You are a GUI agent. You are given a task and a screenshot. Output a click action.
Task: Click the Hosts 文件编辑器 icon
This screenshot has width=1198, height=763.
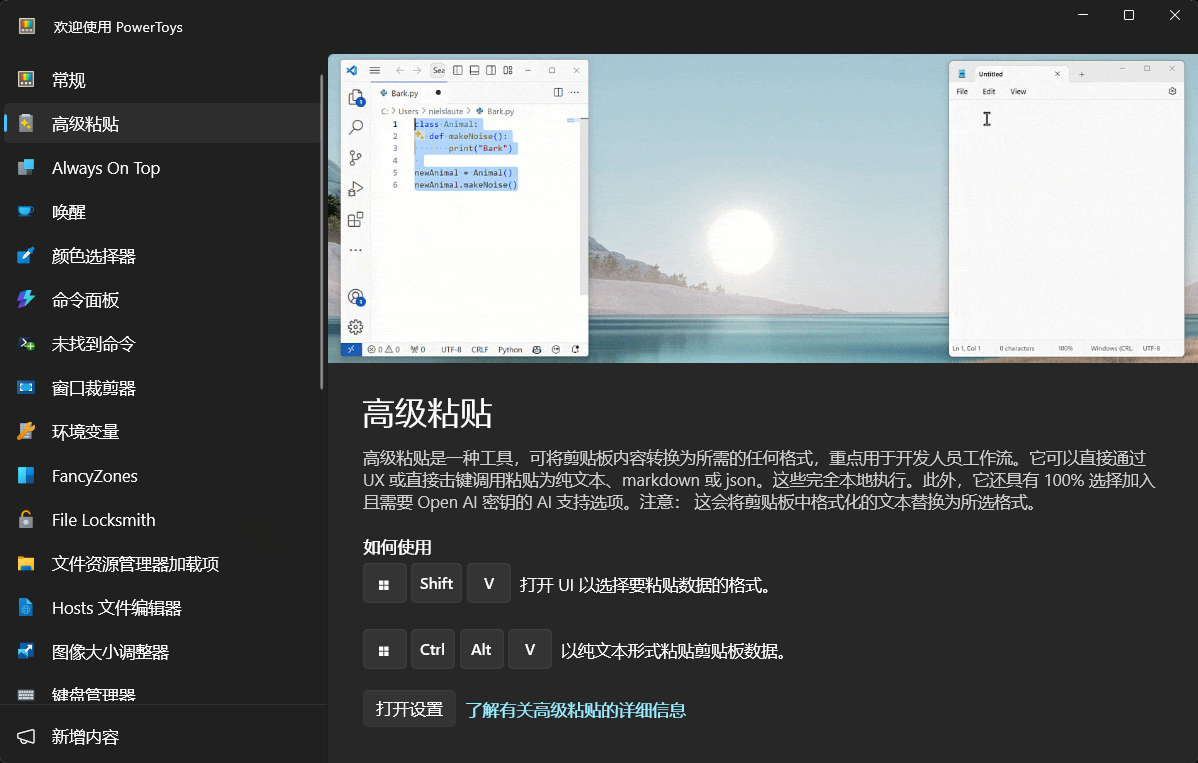26,608
